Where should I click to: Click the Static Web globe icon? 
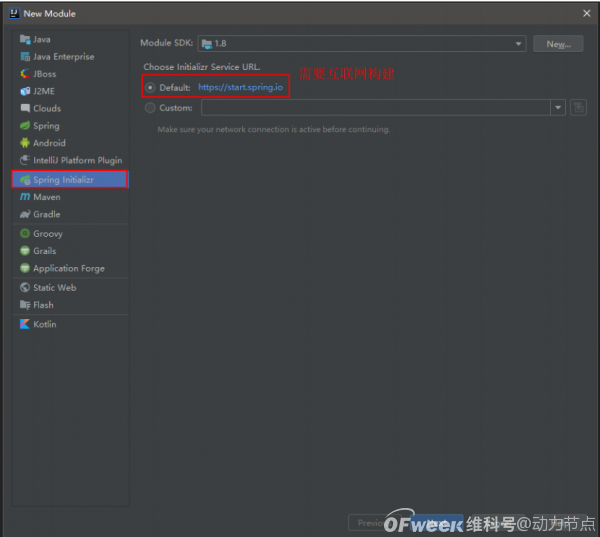25,287
